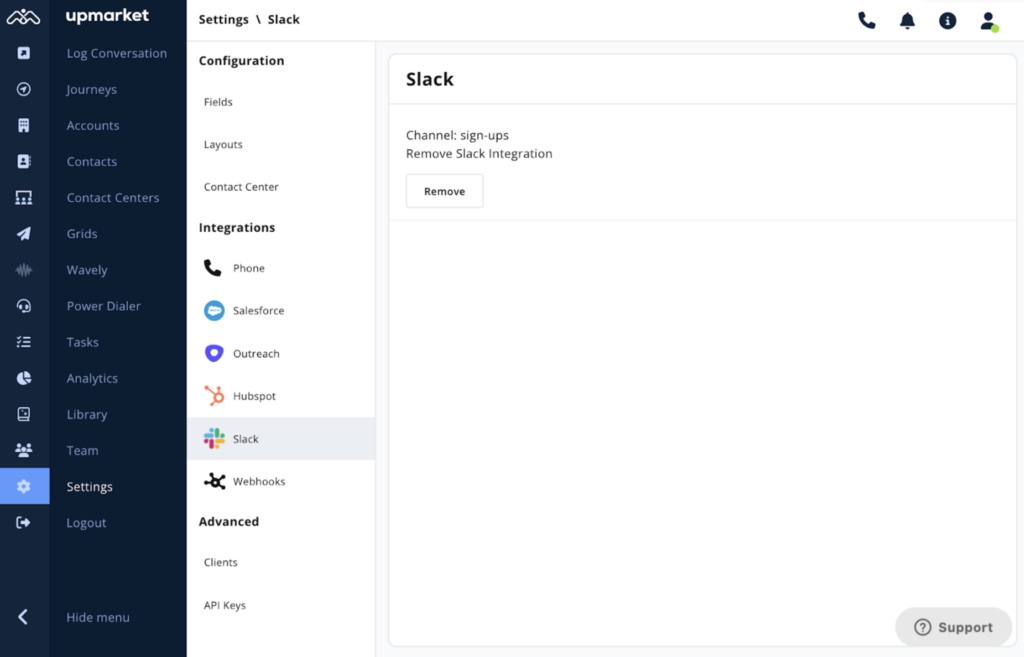Click the Slack page heading
Screen dimensions: 1024x657
tap(430, 79)
